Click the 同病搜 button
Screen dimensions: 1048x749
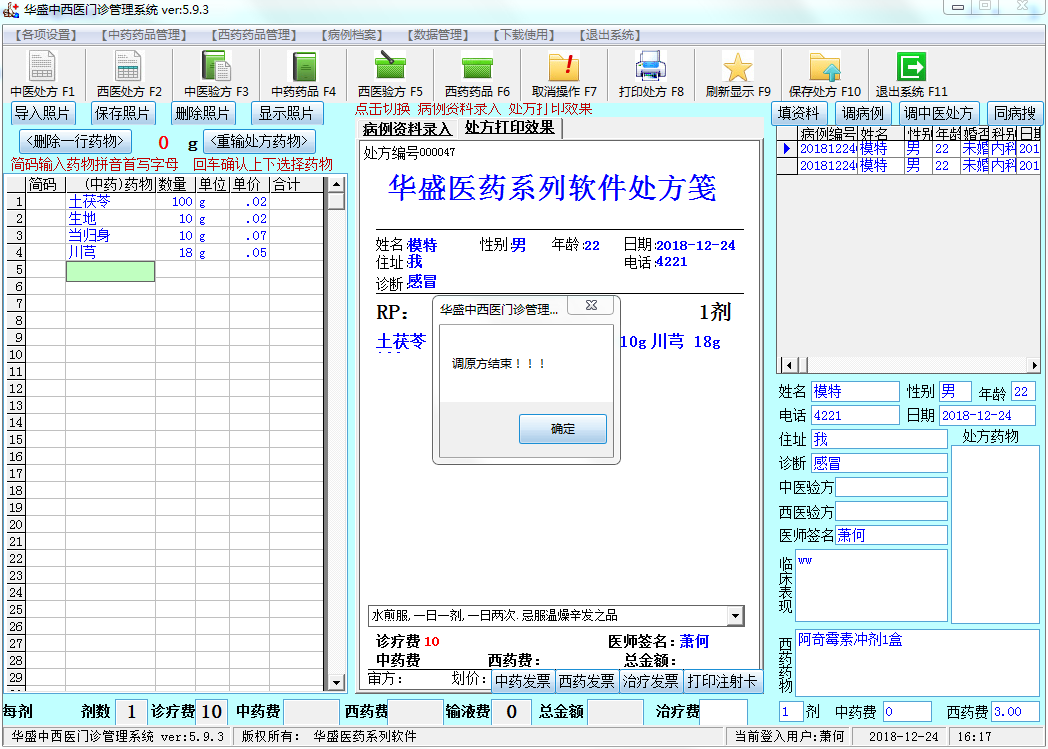pos(1015,113)
